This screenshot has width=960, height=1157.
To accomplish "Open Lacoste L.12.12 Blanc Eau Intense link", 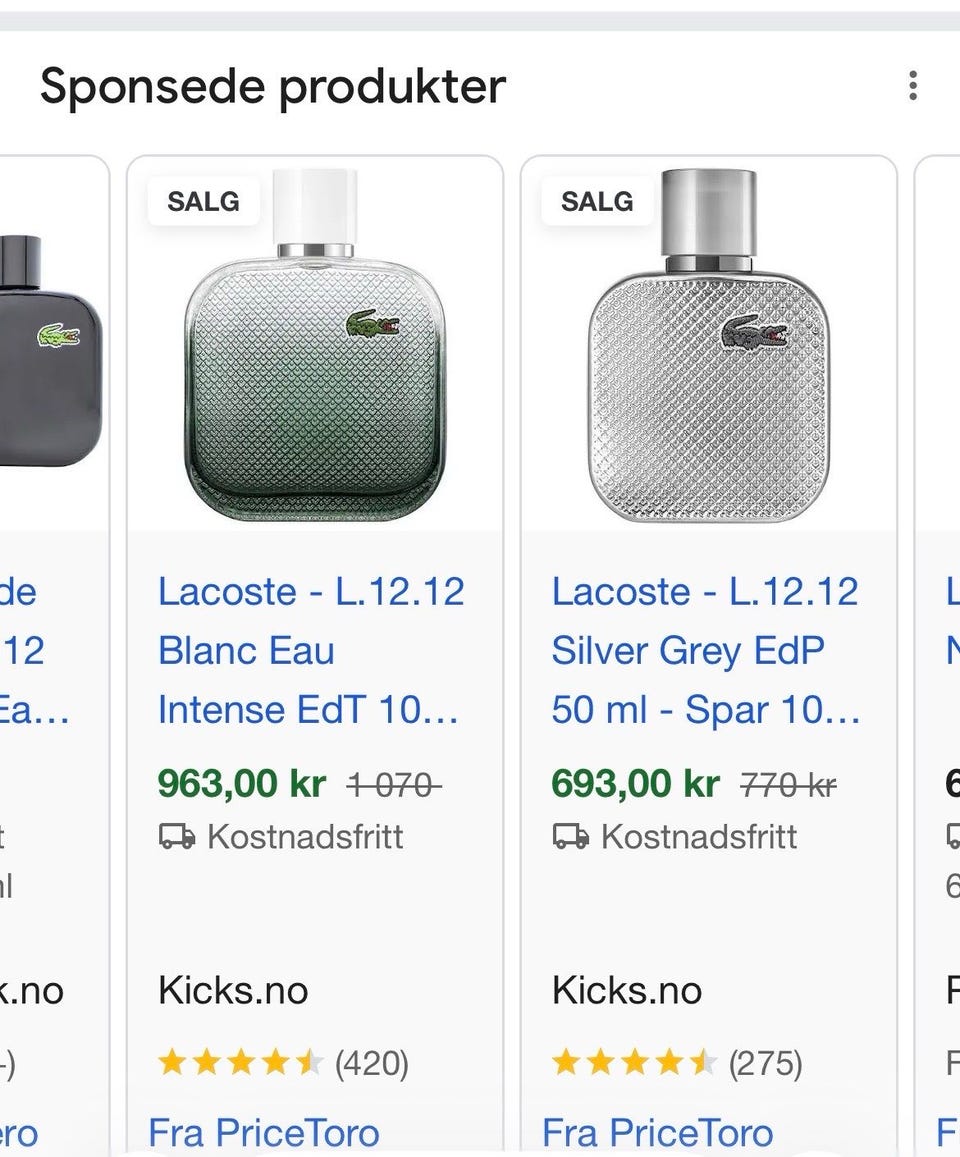I will [x=310, y=651].
